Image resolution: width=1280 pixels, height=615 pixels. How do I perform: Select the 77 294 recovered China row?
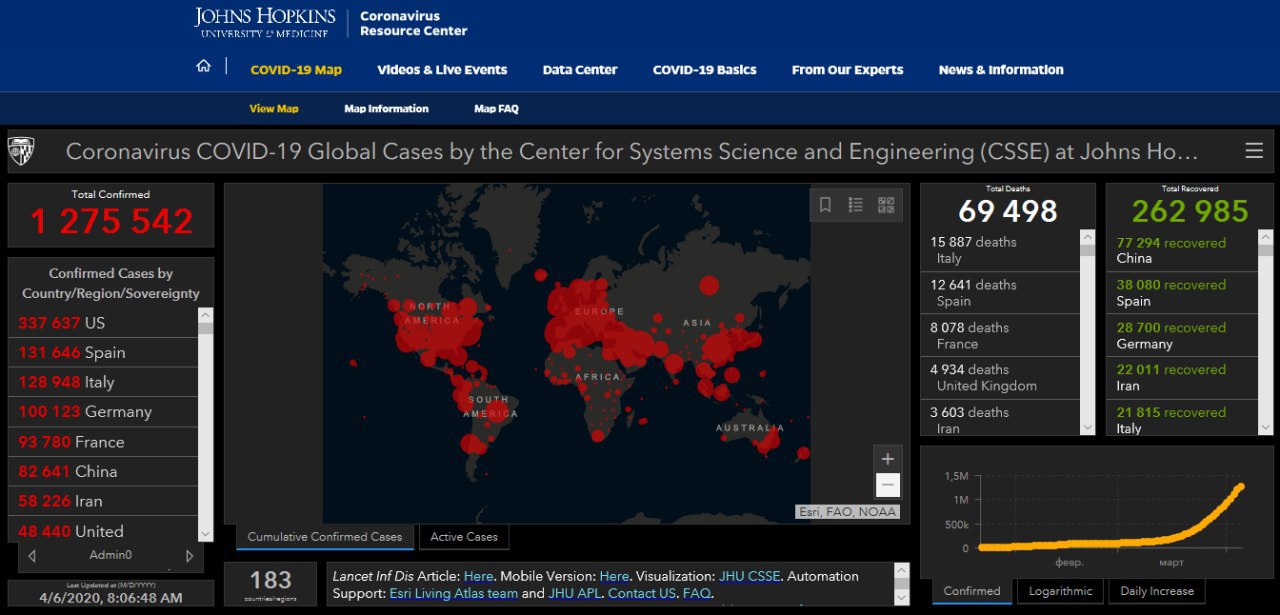tap(1182, 250)
